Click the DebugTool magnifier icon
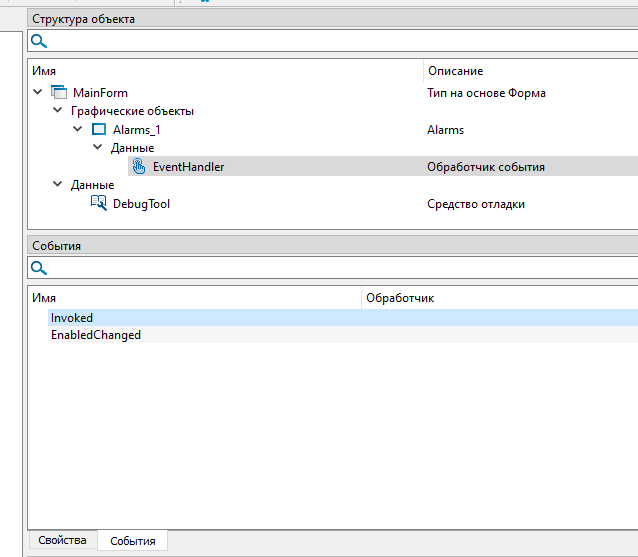 (98, 204)
